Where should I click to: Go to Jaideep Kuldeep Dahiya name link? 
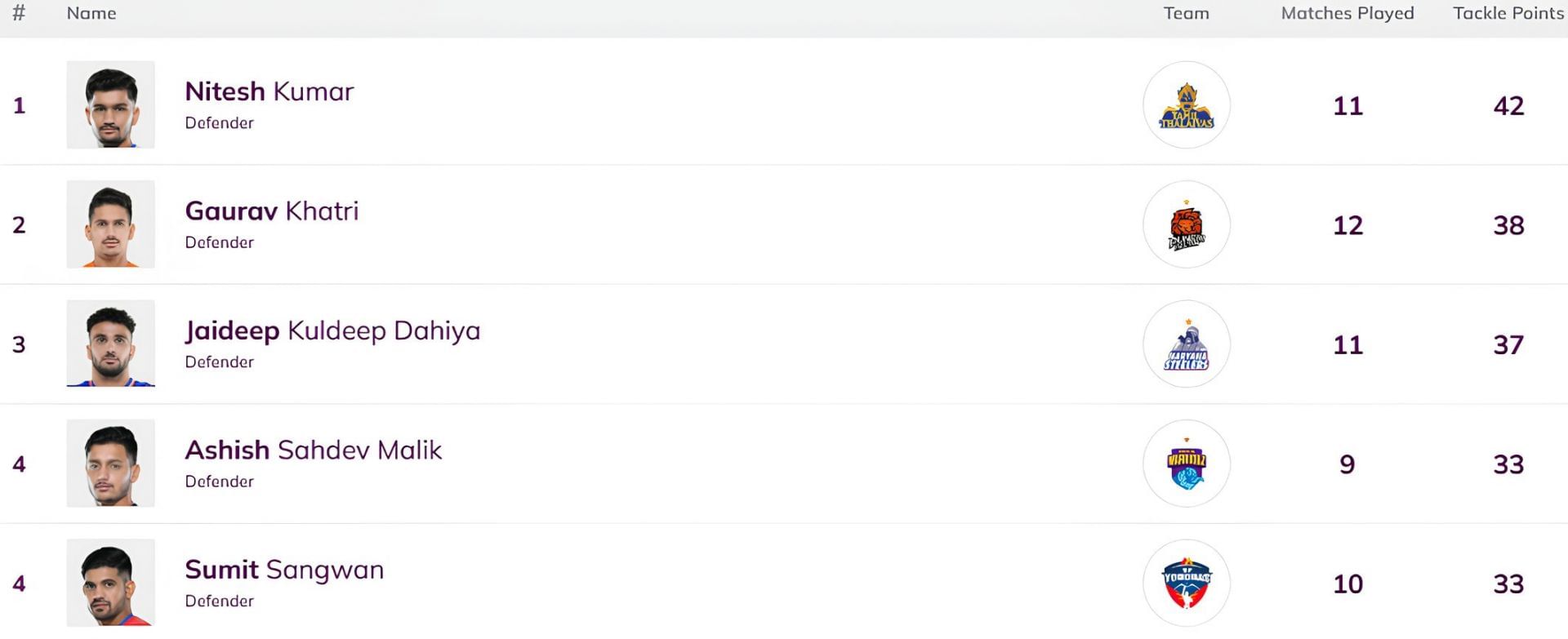pyautogui.click(x=332, y=331)
